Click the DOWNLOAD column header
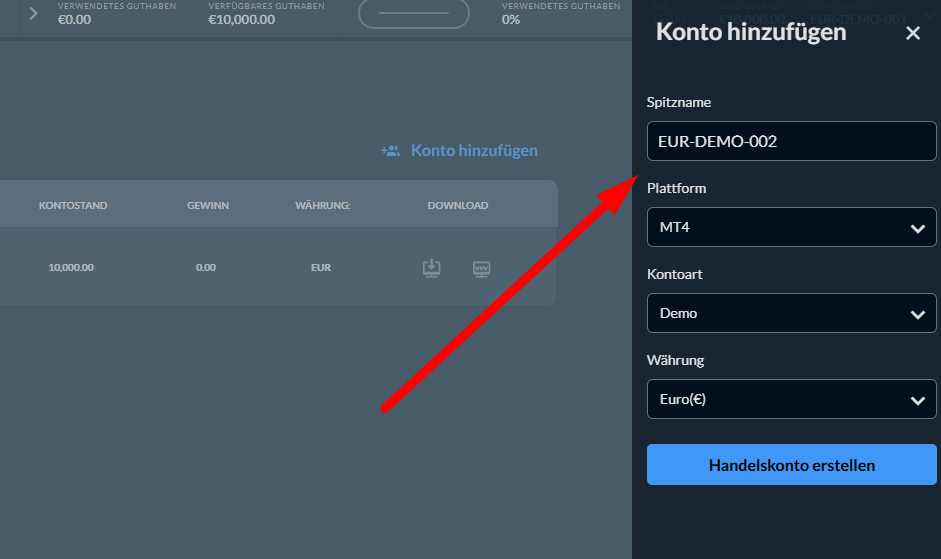The height and width of the screenshot is (559, 941). [458, 205]
